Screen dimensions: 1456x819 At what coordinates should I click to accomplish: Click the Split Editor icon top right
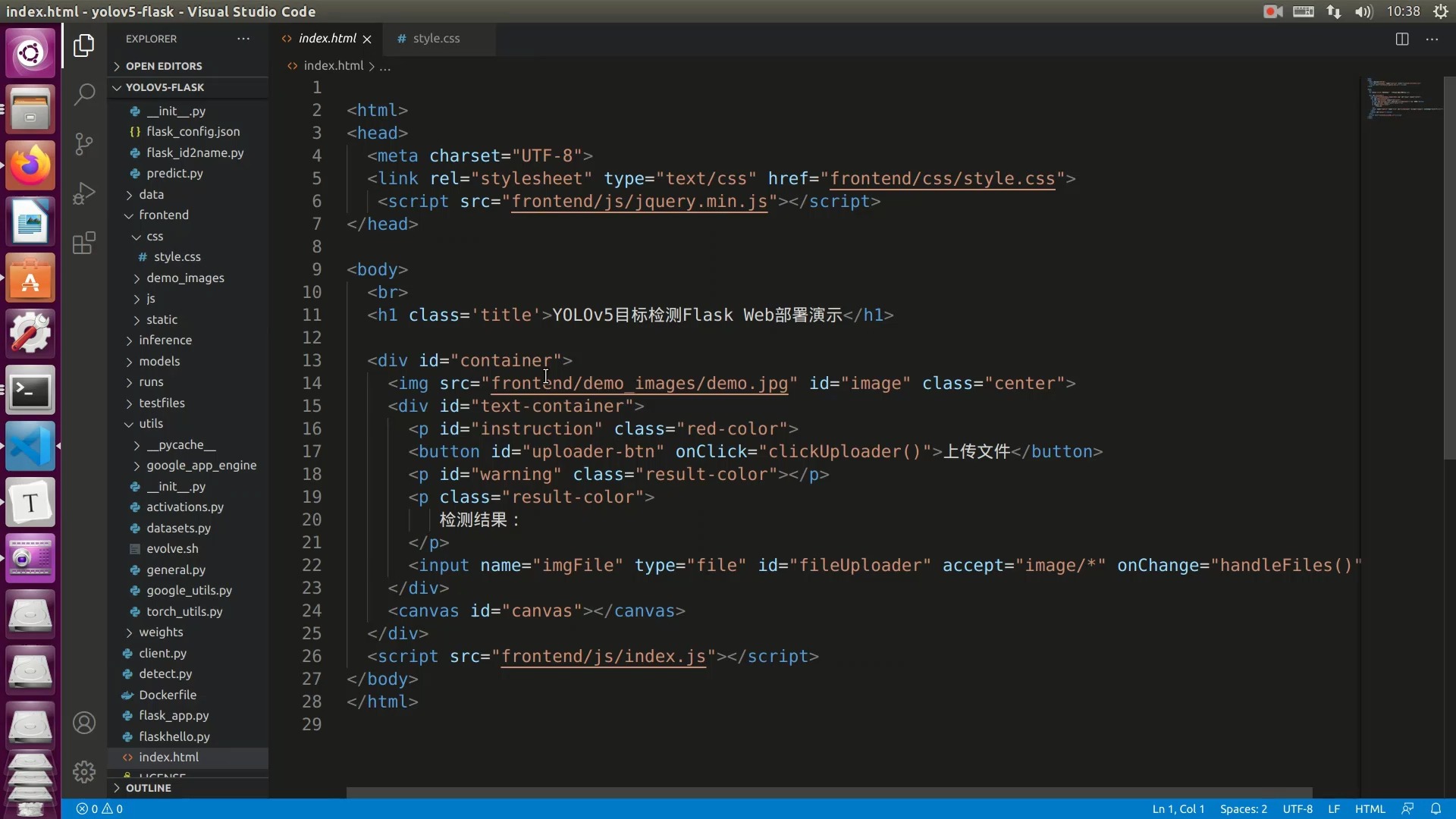(1402, 38)
